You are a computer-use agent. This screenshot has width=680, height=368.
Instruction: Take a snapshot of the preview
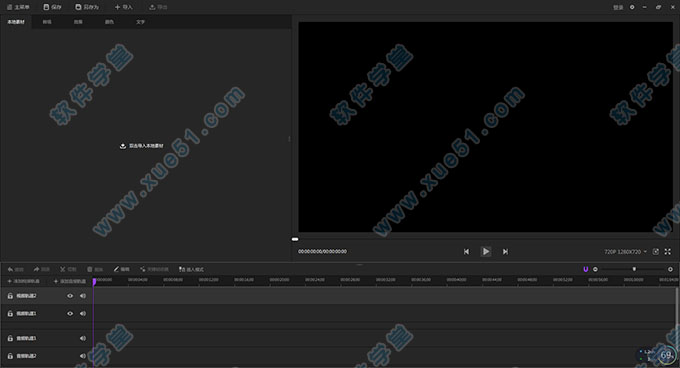tap(656, 252)
